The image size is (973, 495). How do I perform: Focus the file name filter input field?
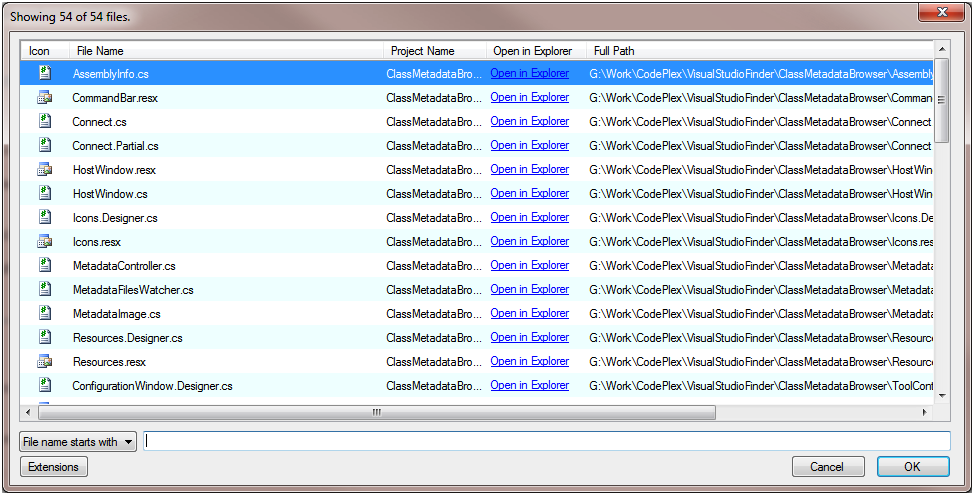pyautogui.click(x=547, y=441)
